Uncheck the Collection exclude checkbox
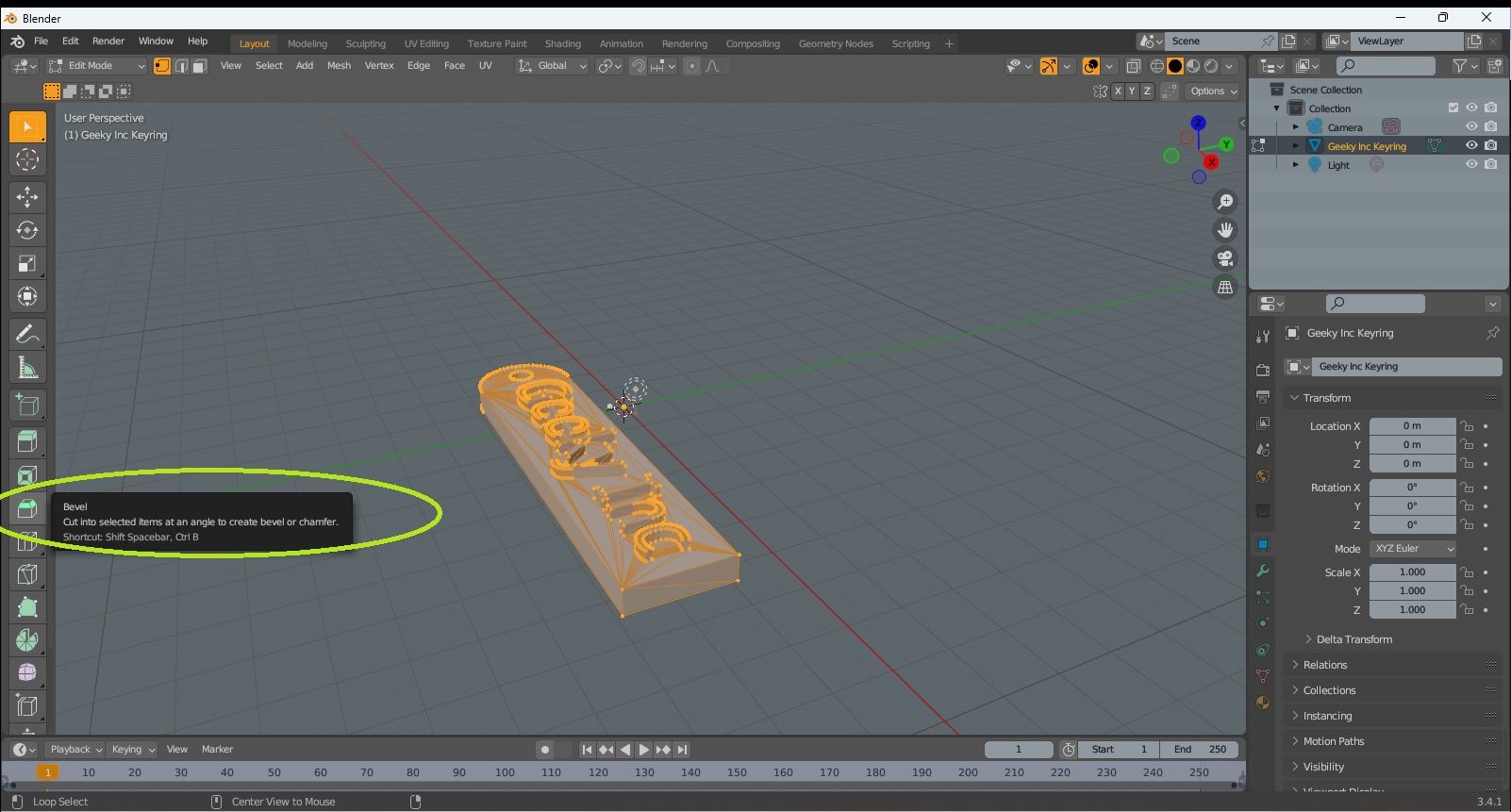Viewport: 1511px width, 812px height. [x=1453, y=108]
